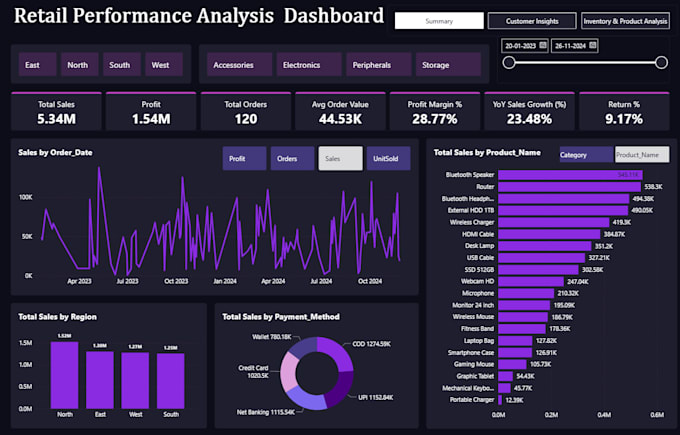Screen dimensions: 680x435
Task: Click the Wireless Charger bar
Action: 554,222
